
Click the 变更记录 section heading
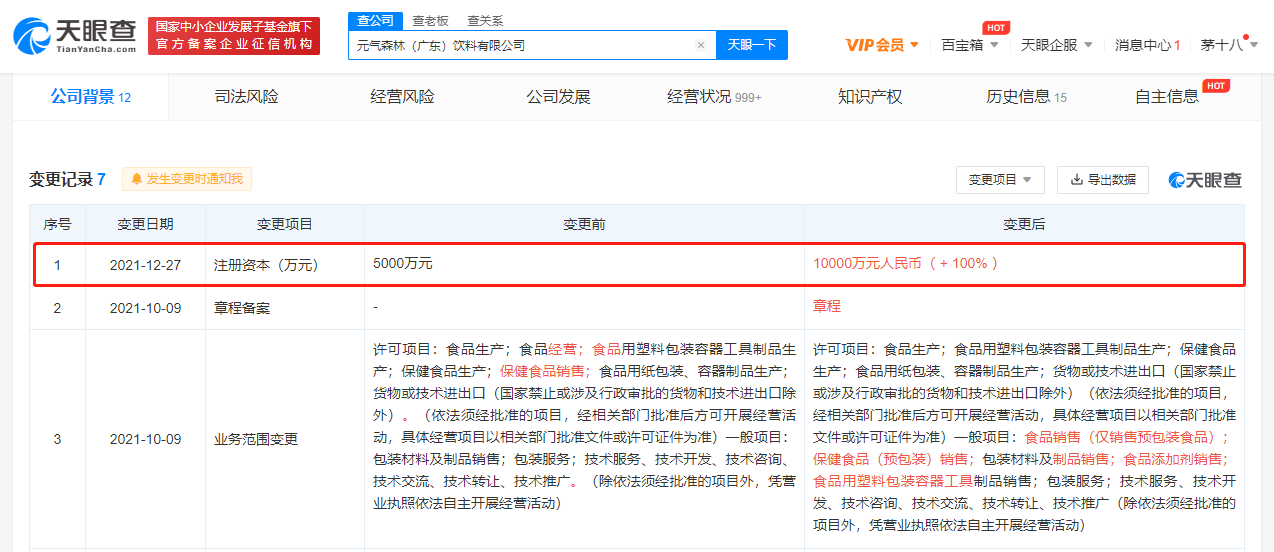[67, 179]
